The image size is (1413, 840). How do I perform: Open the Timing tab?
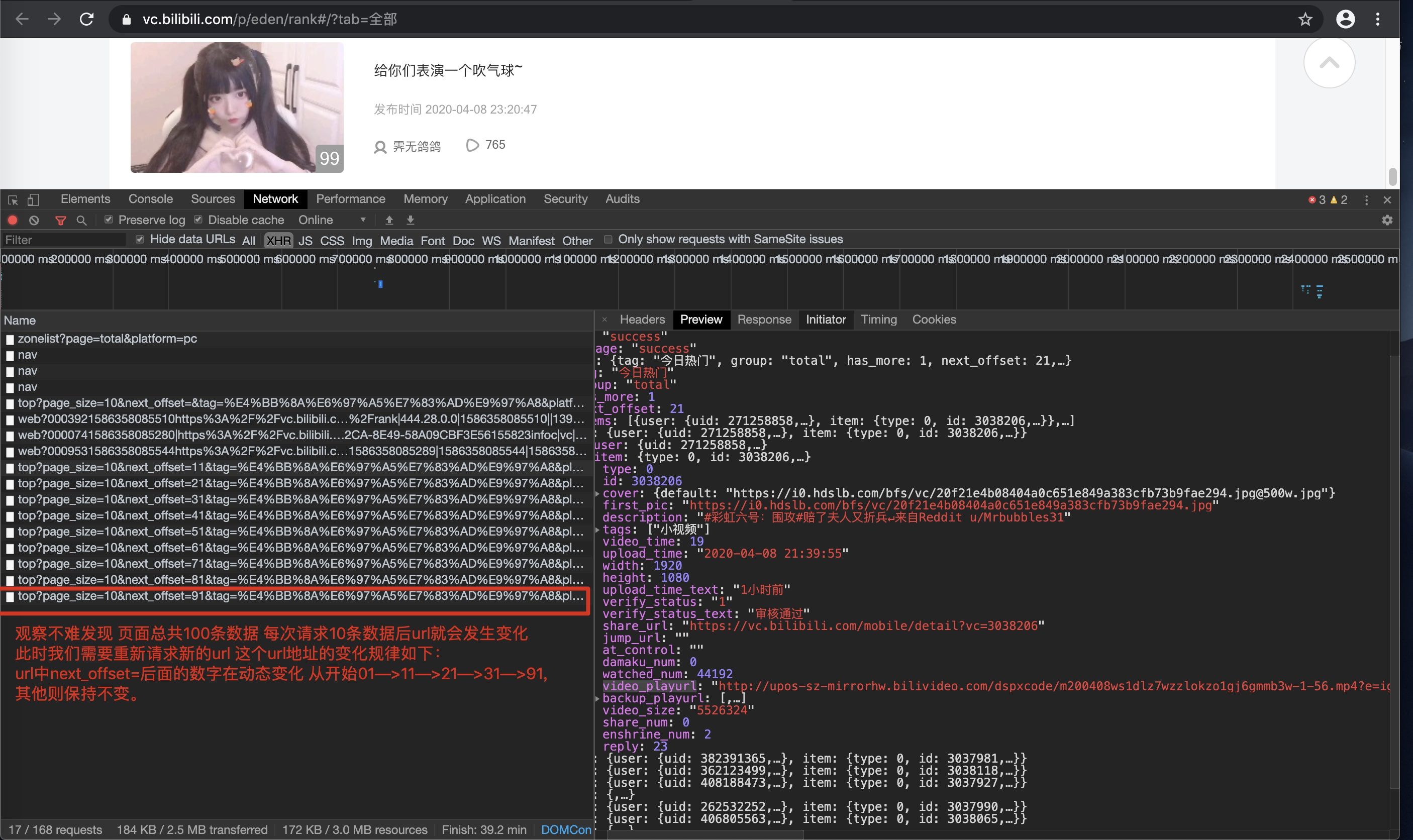click(x=878, y=320)
